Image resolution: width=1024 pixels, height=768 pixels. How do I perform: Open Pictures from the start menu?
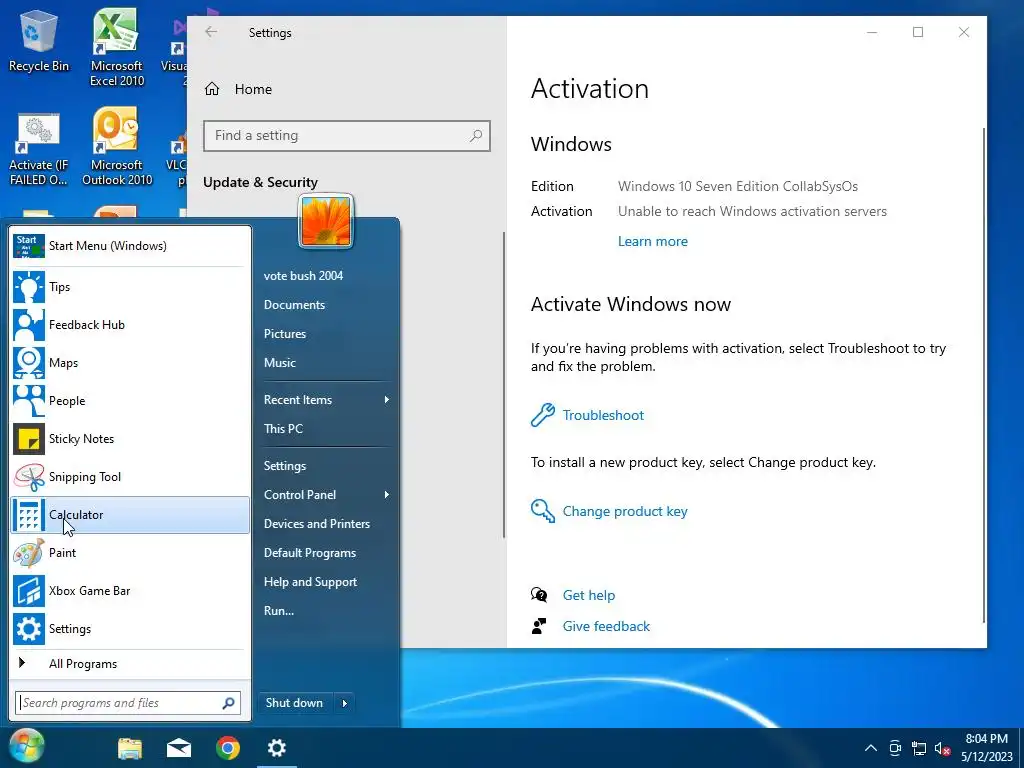tap(285, 334)
